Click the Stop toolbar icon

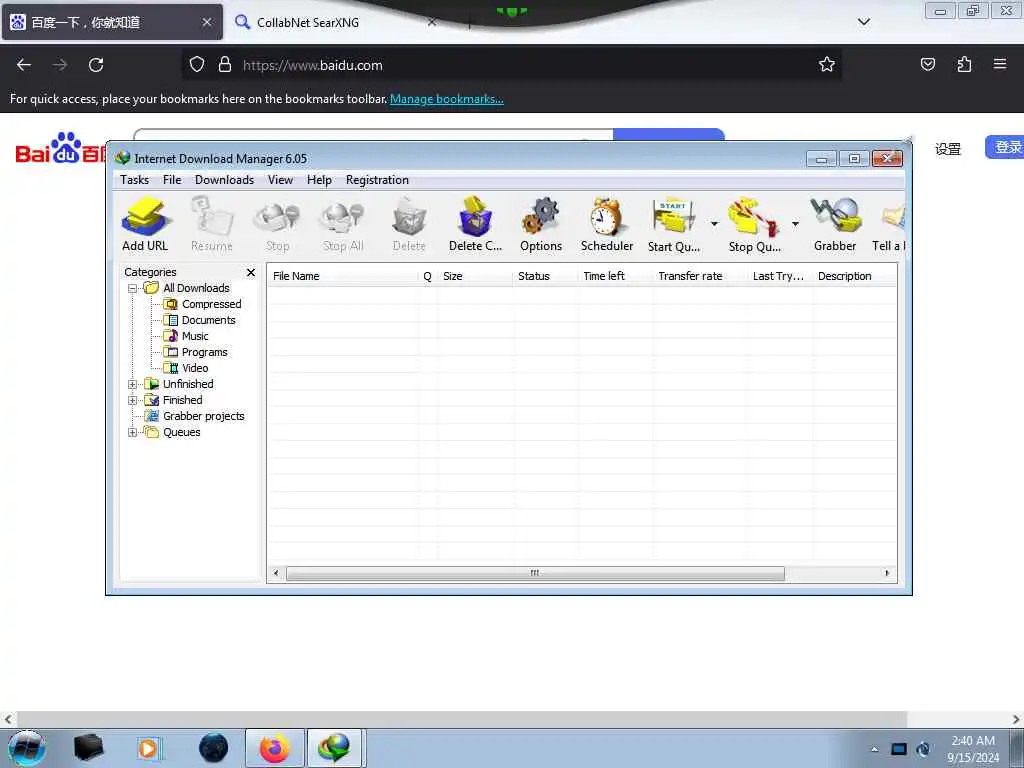point(277,224)
